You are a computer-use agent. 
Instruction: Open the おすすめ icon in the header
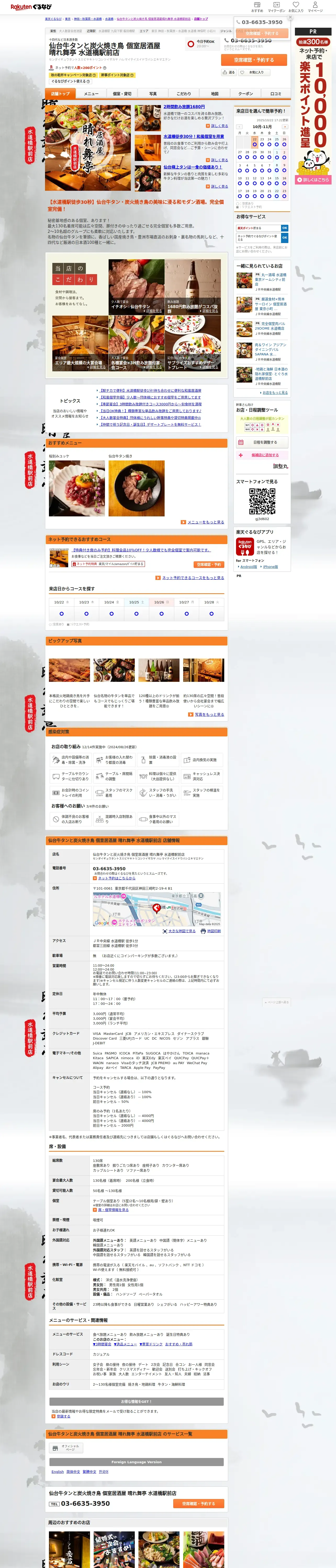click(x=257, y=7)
